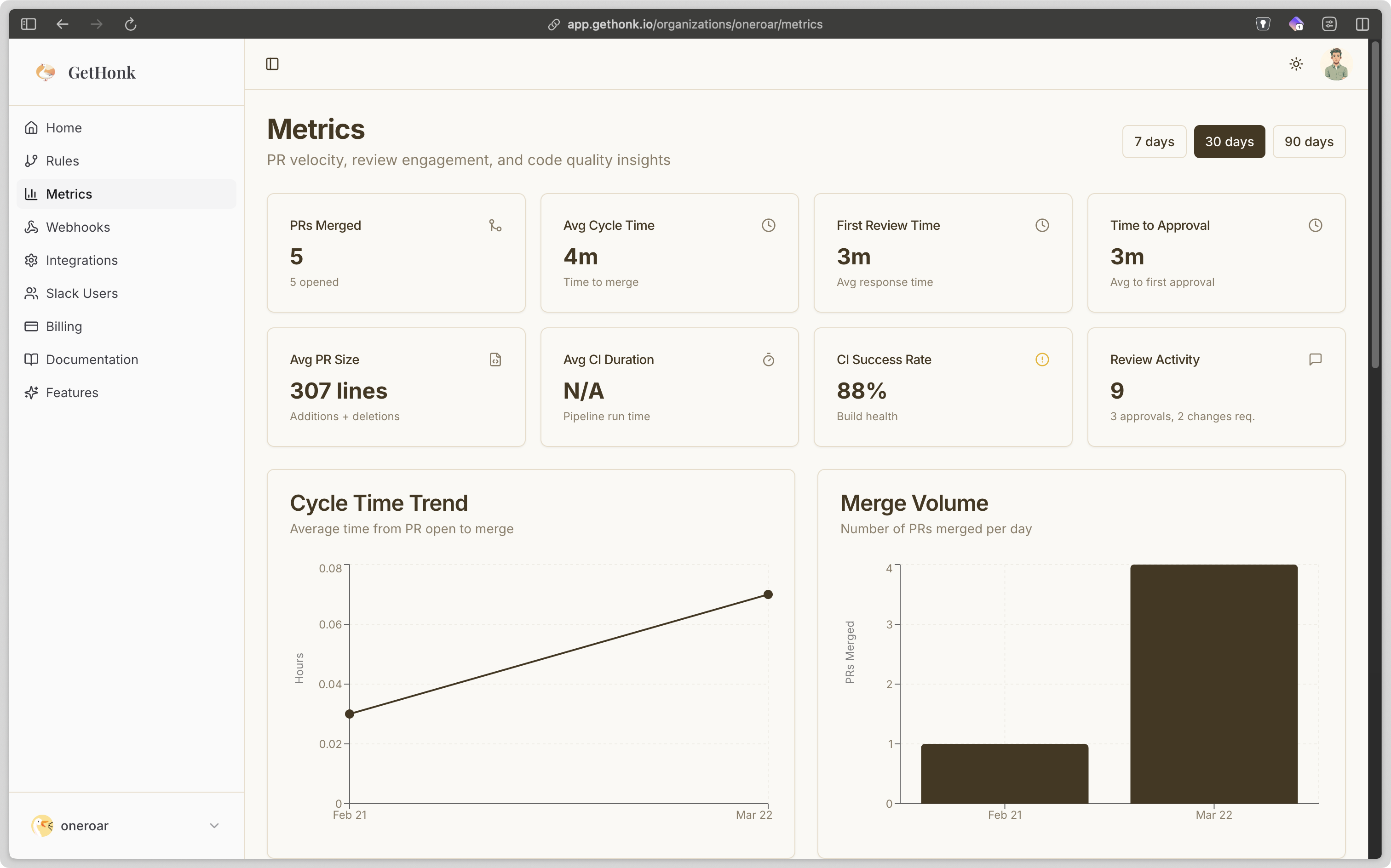Open Billing page link

tap(126, 326)
